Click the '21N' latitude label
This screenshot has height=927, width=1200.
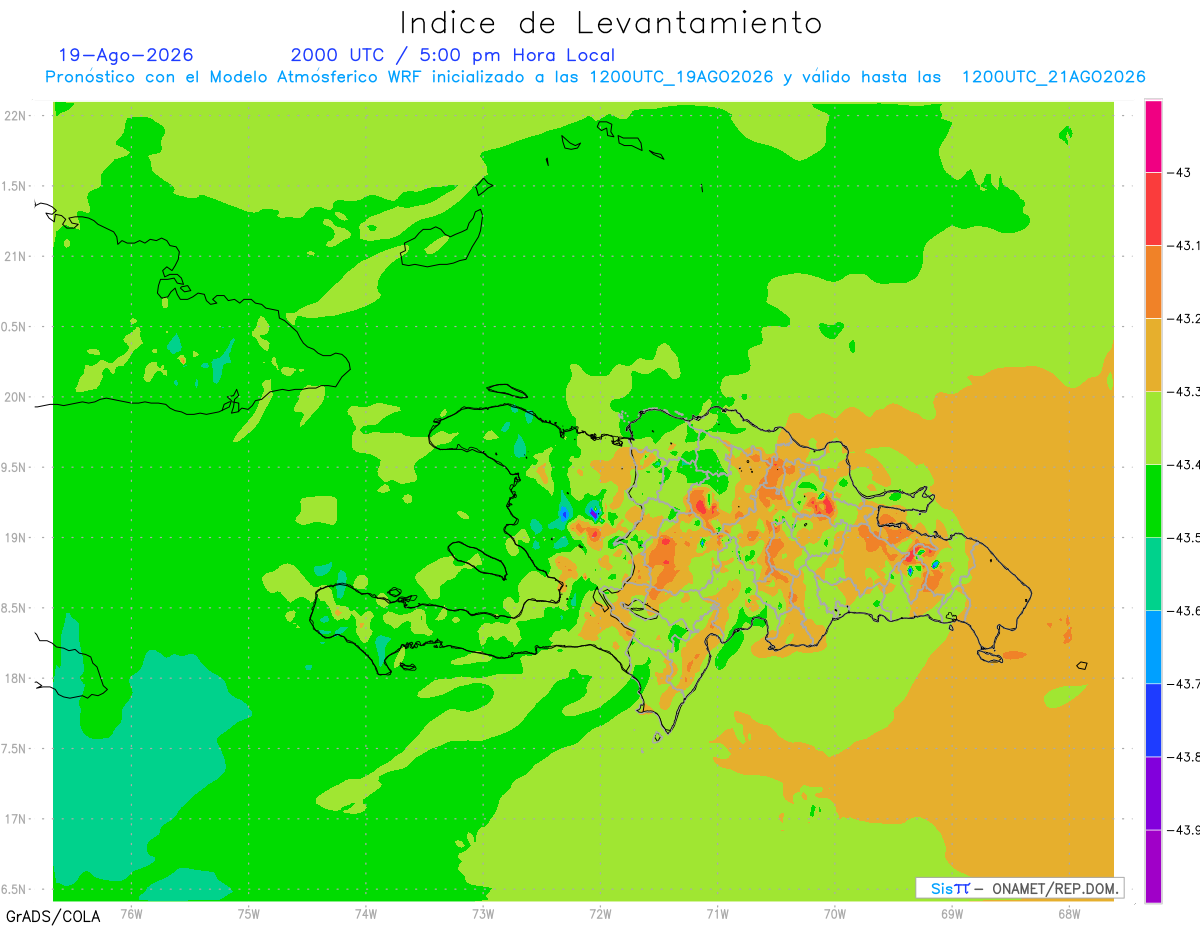[x=17, y=256]
